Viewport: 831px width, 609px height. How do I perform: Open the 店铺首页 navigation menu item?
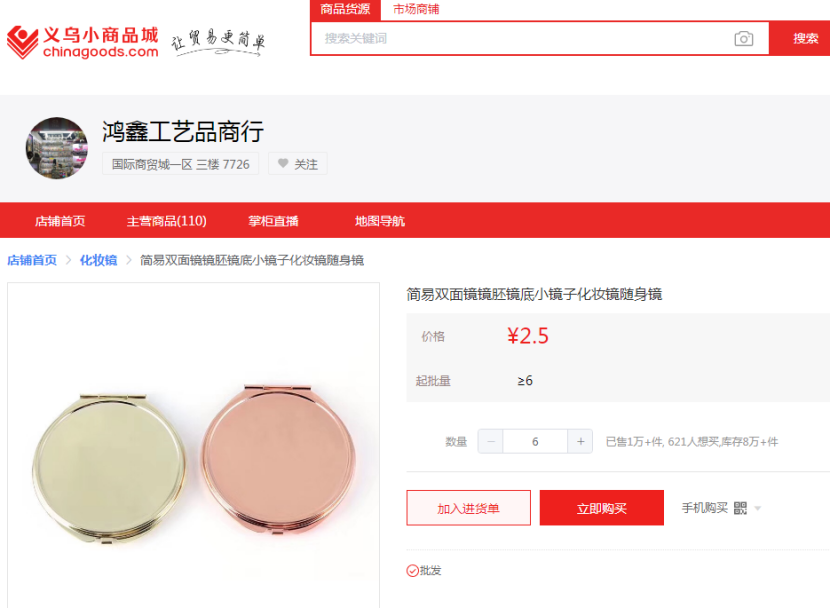tap(60, 221)
